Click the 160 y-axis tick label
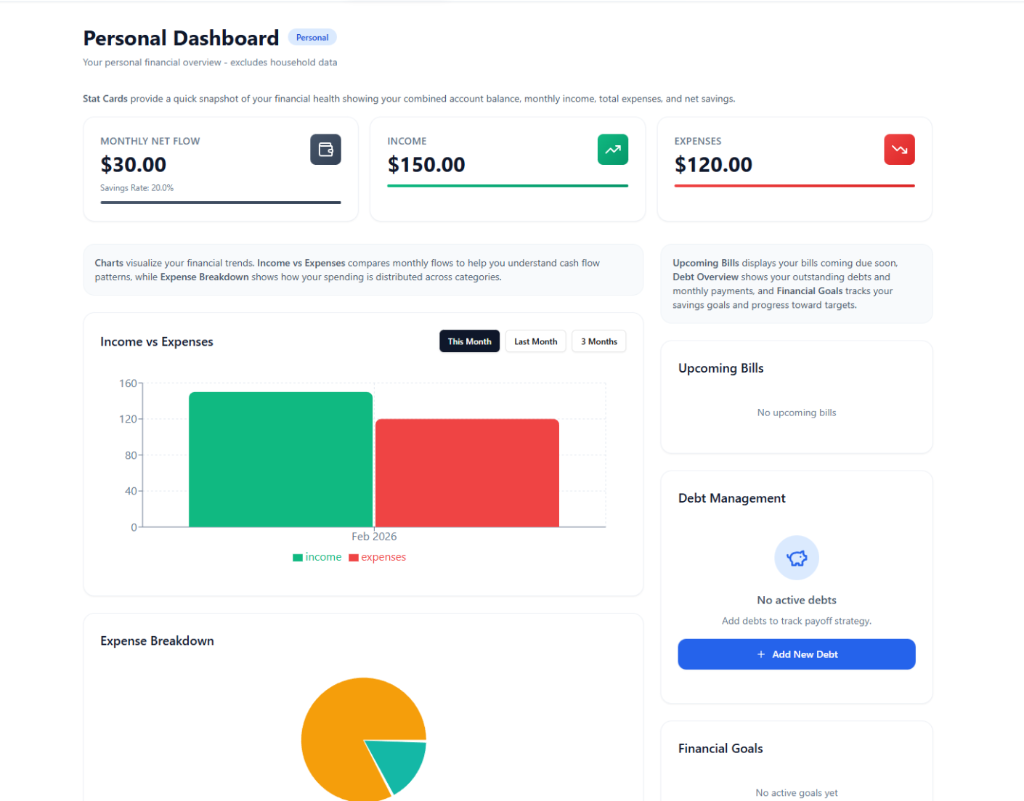 click(x=128, y=383)
